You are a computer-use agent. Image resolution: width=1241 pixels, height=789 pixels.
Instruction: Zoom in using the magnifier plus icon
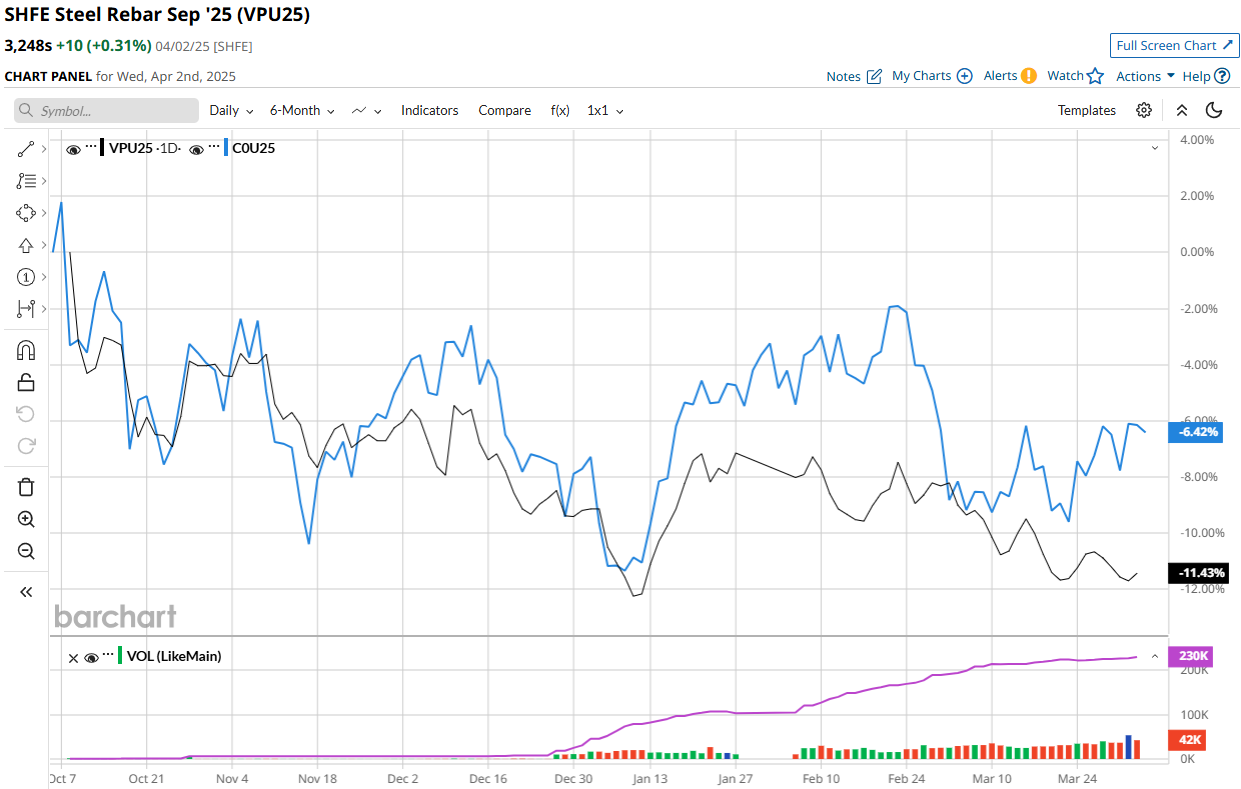click(26, 519)
